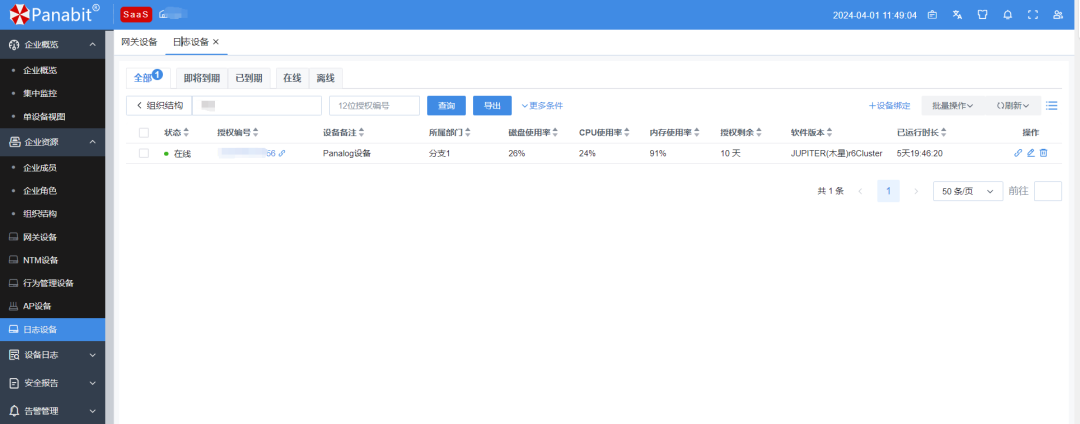Close the 日志设备 tab
This screenshot has height=424, width=1080.
(216, 42)
